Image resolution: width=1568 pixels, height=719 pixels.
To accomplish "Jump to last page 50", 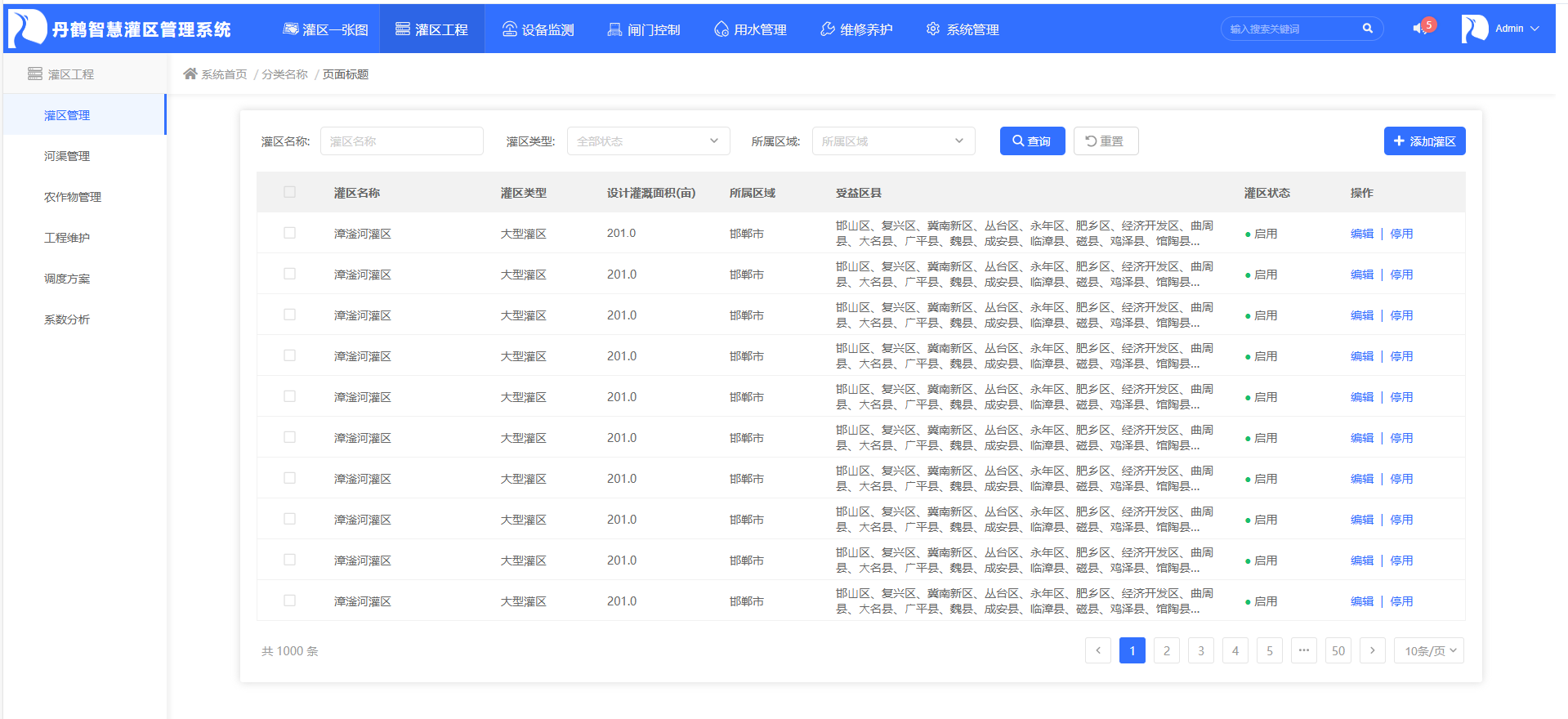I will tap(1338, 650).
